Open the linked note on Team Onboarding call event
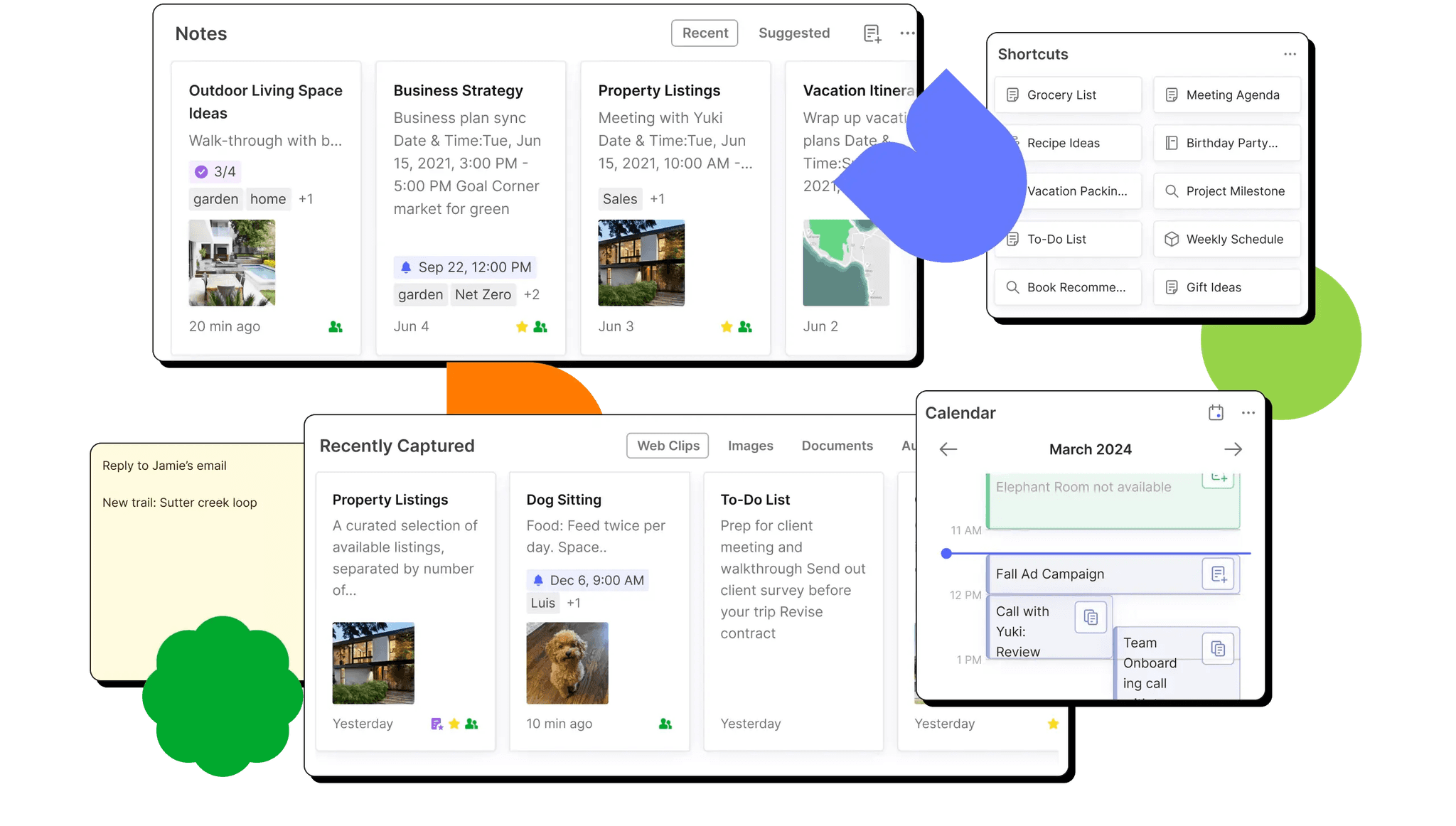 1218,648
